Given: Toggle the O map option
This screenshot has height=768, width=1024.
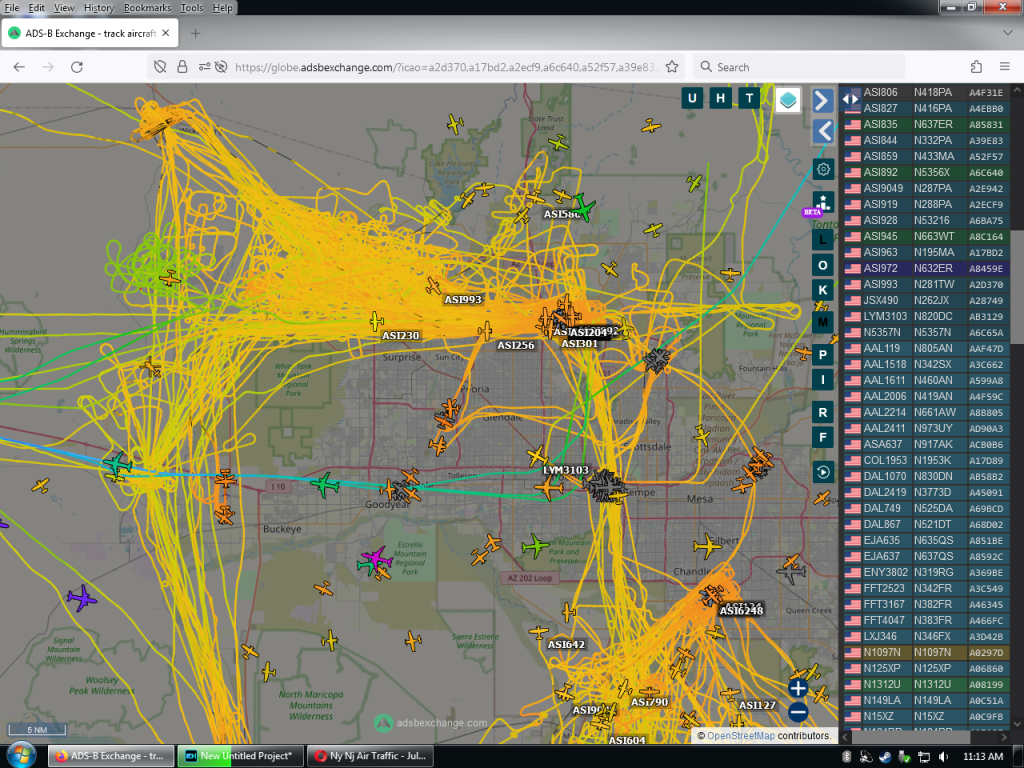Looking at the screenshot, I should click(823, 265).
